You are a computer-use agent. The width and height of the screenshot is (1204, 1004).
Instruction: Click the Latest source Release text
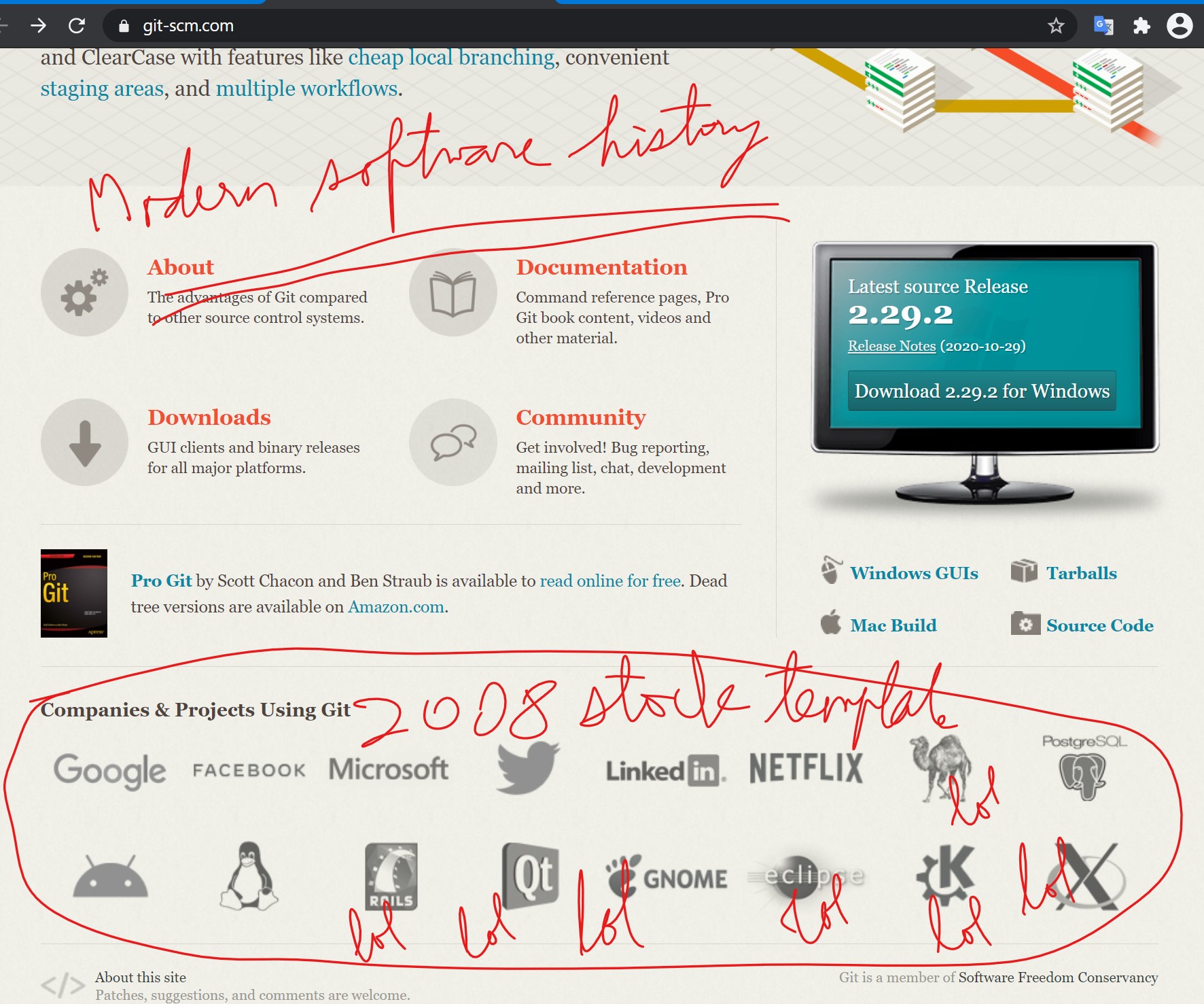(938, 286)
